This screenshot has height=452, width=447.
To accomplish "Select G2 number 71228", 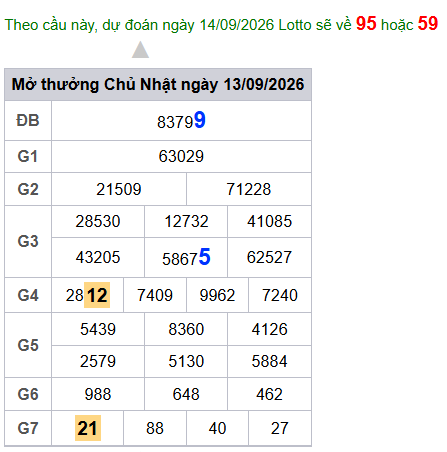I will coord(249,189).
